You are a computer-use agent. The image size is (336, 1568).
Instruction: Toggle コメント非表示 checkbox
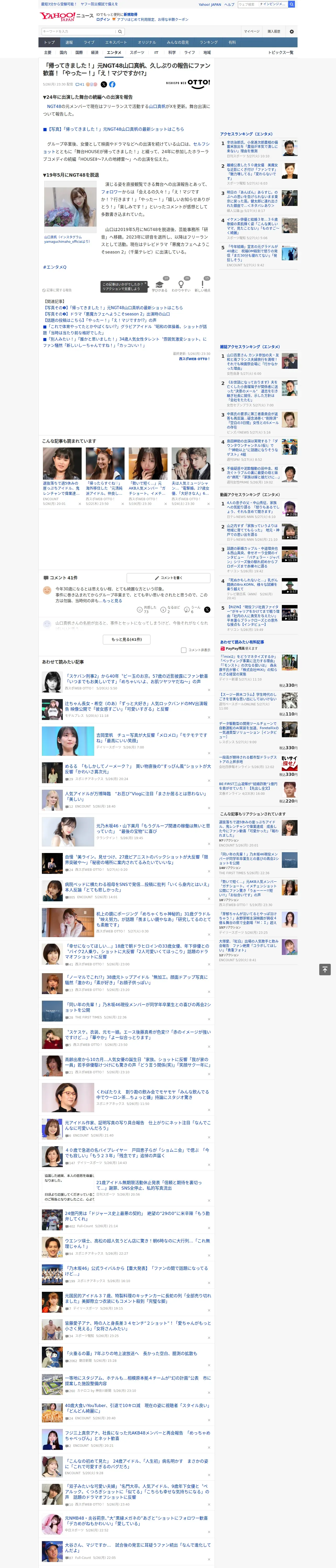pos(183,650)
